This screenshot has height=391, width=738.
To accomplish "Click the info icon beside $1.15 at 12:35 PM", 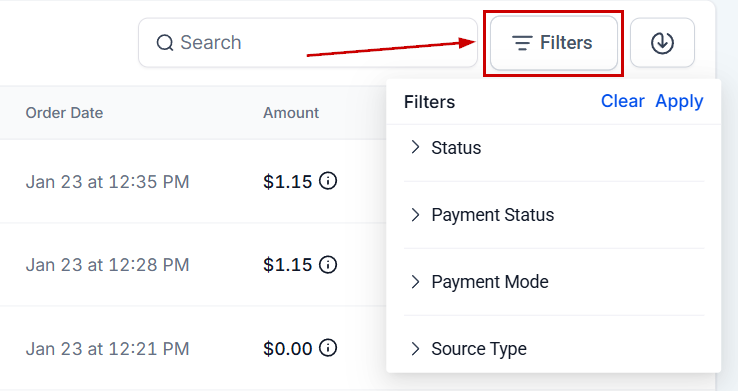I will point(328,181).
